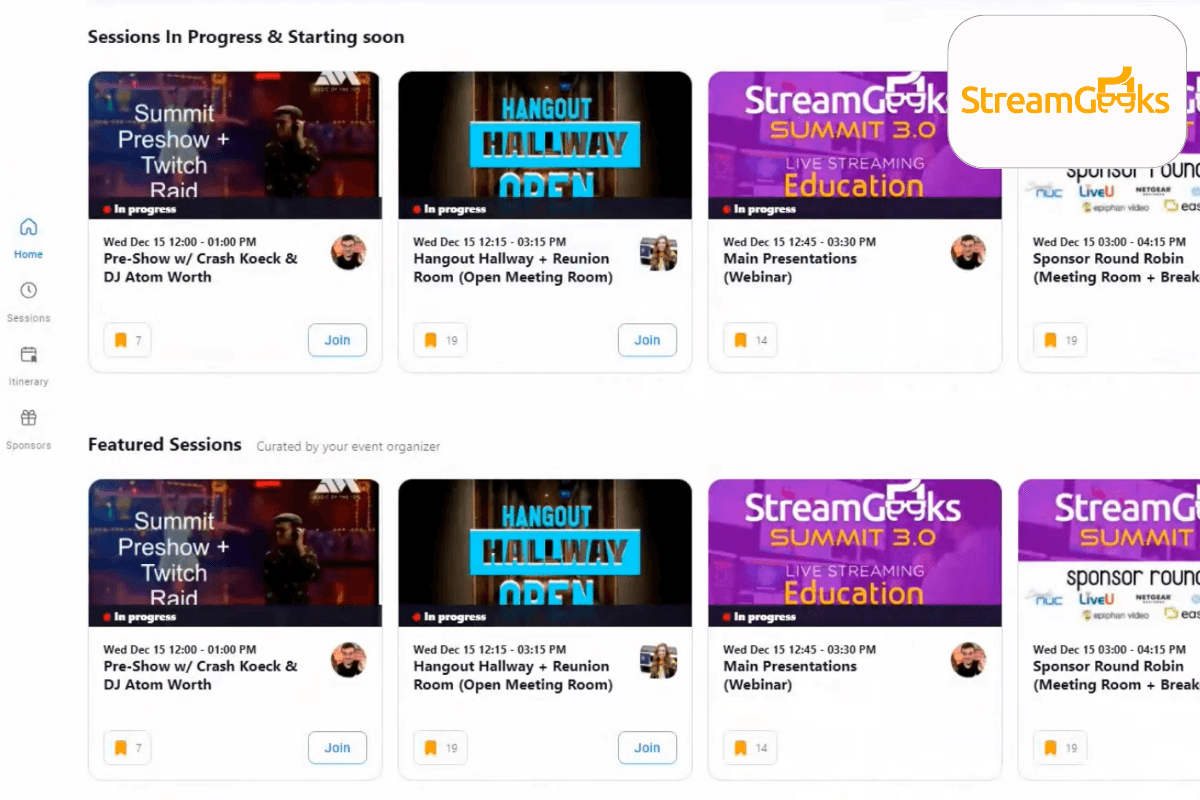This screenshot has width=1200, height=800.
Task: Open Summit Preshow thumbnail under Sessions In Progress
Action: coord(235,145)
